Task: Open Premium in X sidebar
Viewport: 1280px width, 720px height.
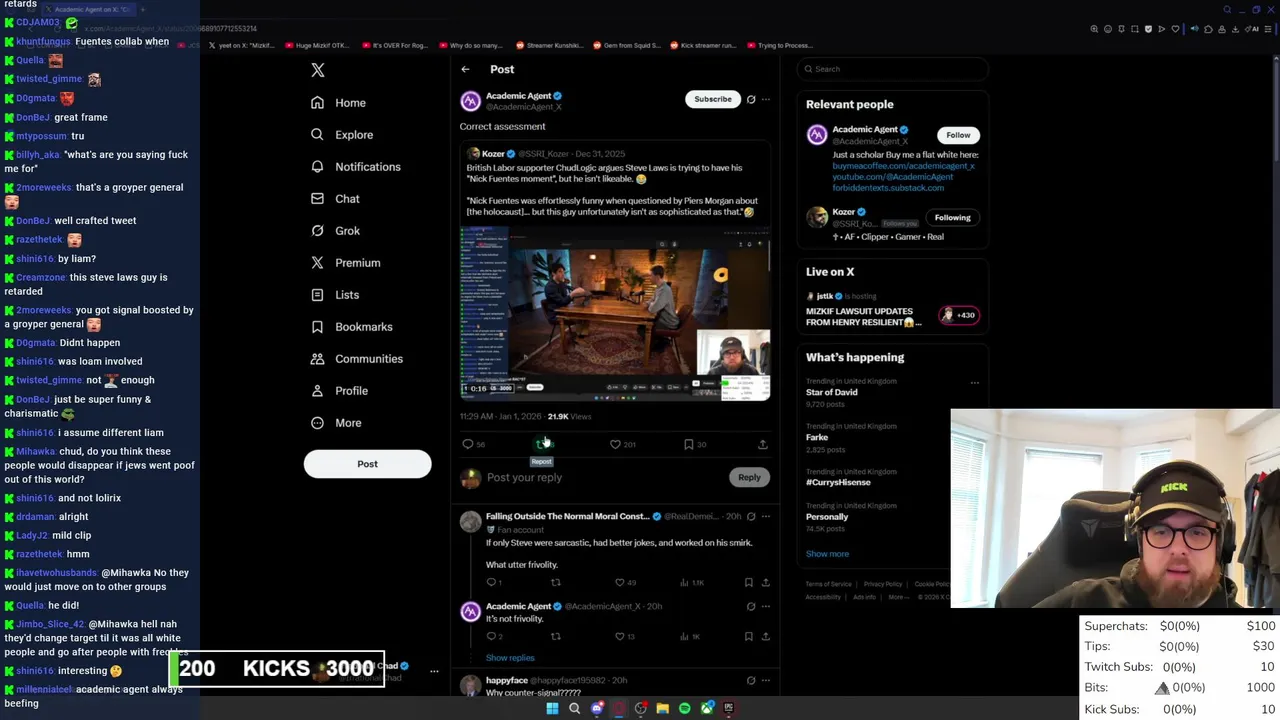Action: (x=345, y=263)
